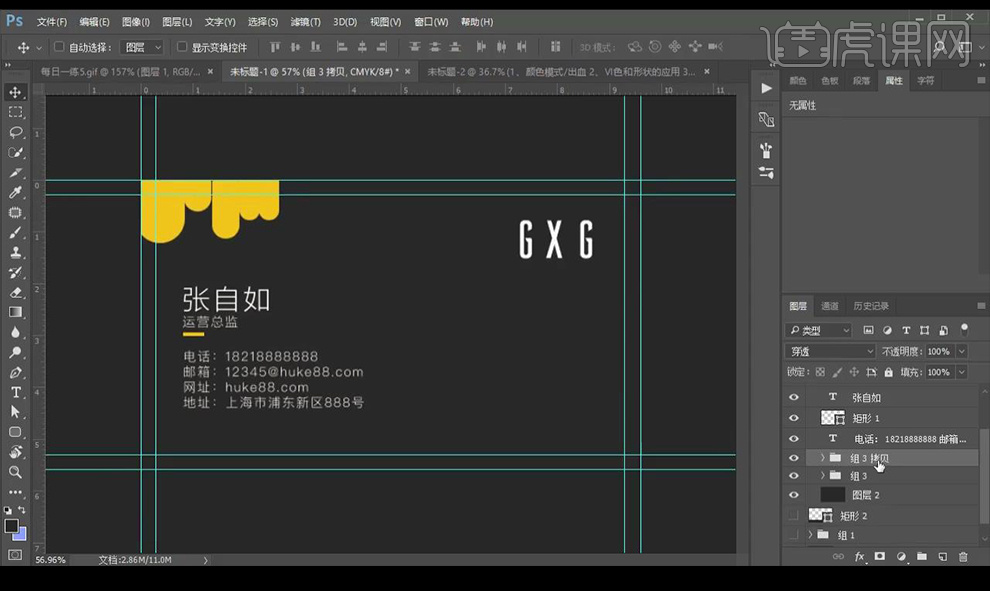
Task: Open the 填充 fill dropdown arrow
Action: tap(962, 372)
